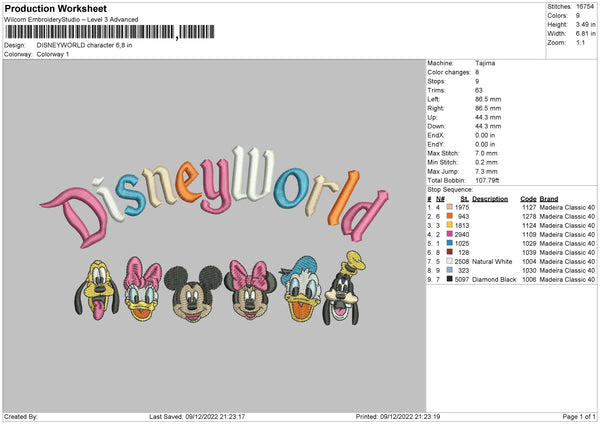Select the Min Stitch value '0.2 mm'
This screenshot has height=424, width=600.
click(486, 163)
